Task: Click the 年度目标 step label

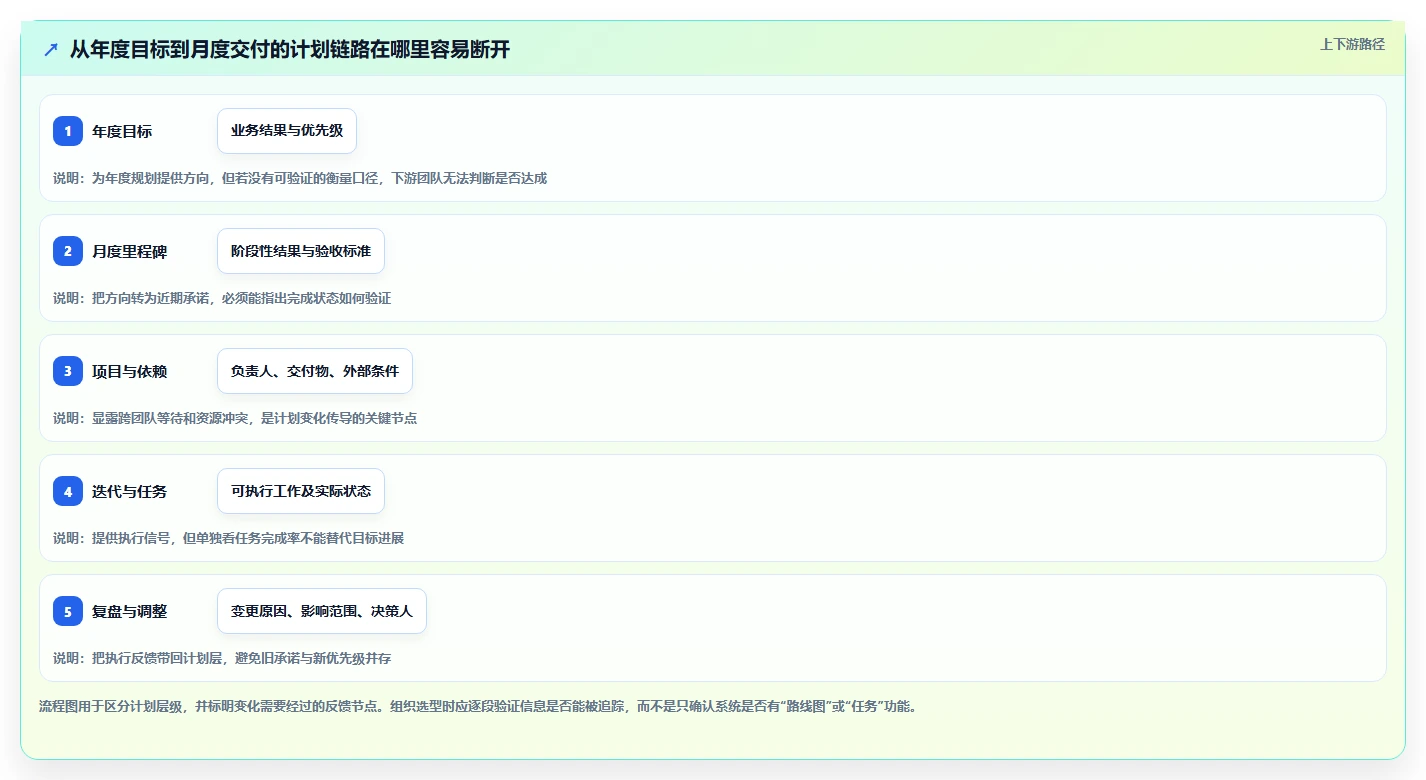Action: click(x=122, y=131)
